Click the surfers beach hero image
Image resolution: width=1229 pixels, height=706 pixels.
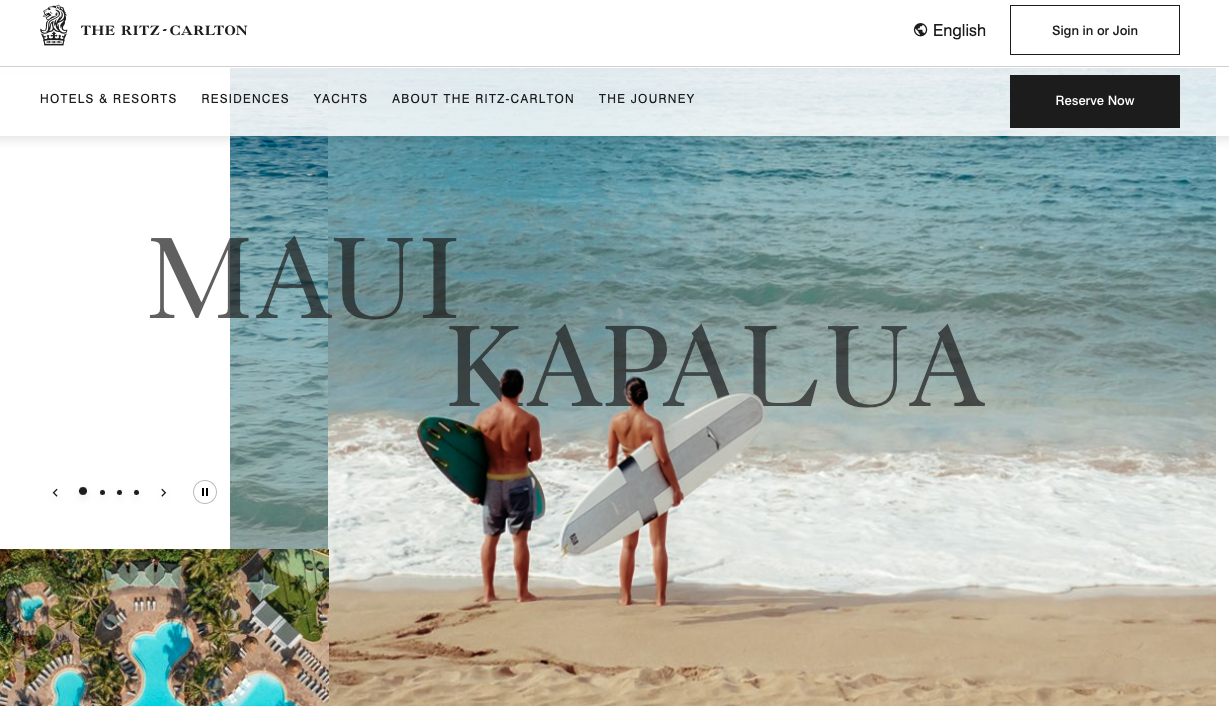coord(772,420)
